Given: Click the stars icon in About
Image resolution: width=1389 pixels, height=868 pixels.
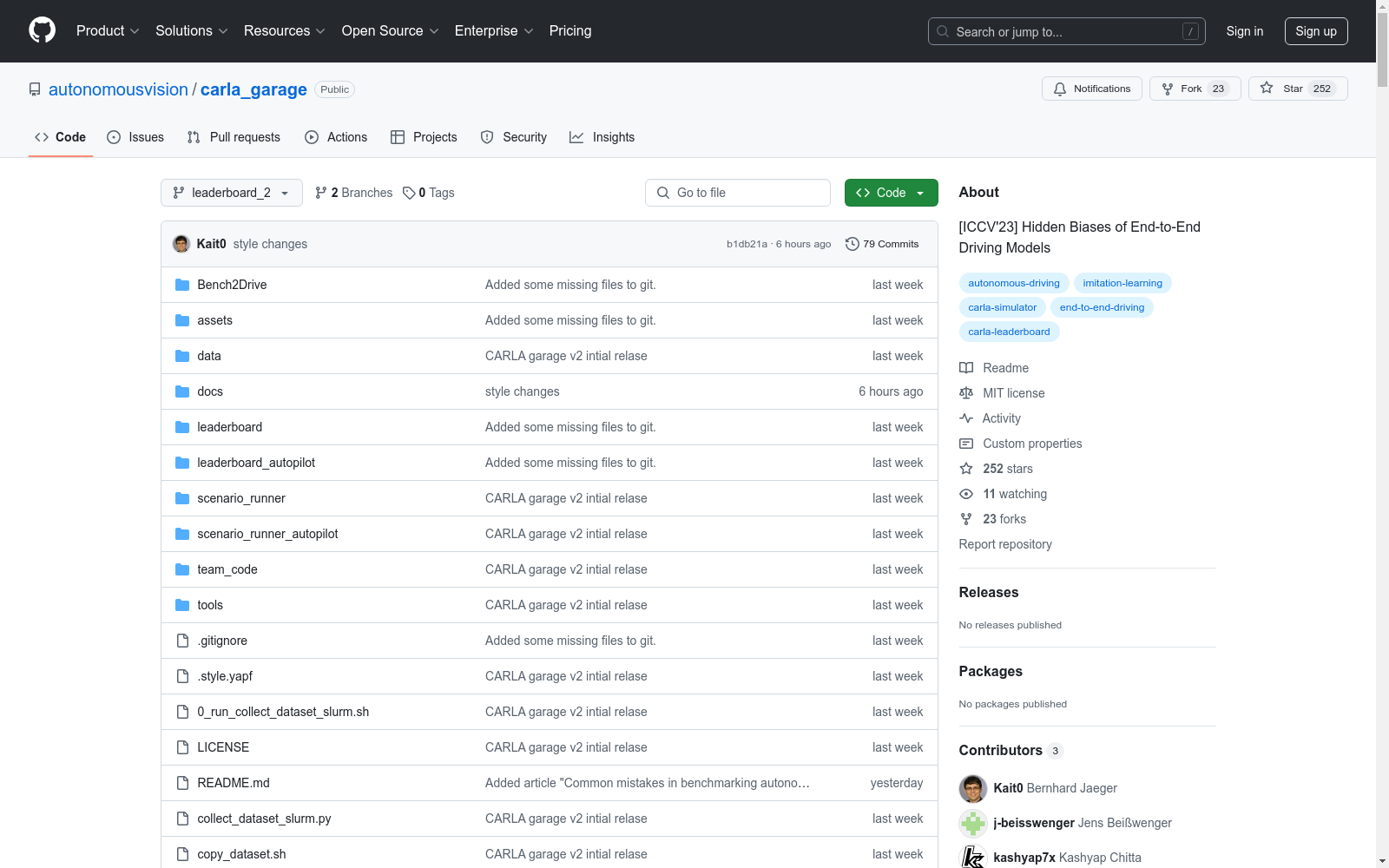Looking at the screenshot, I should point(966,469).
